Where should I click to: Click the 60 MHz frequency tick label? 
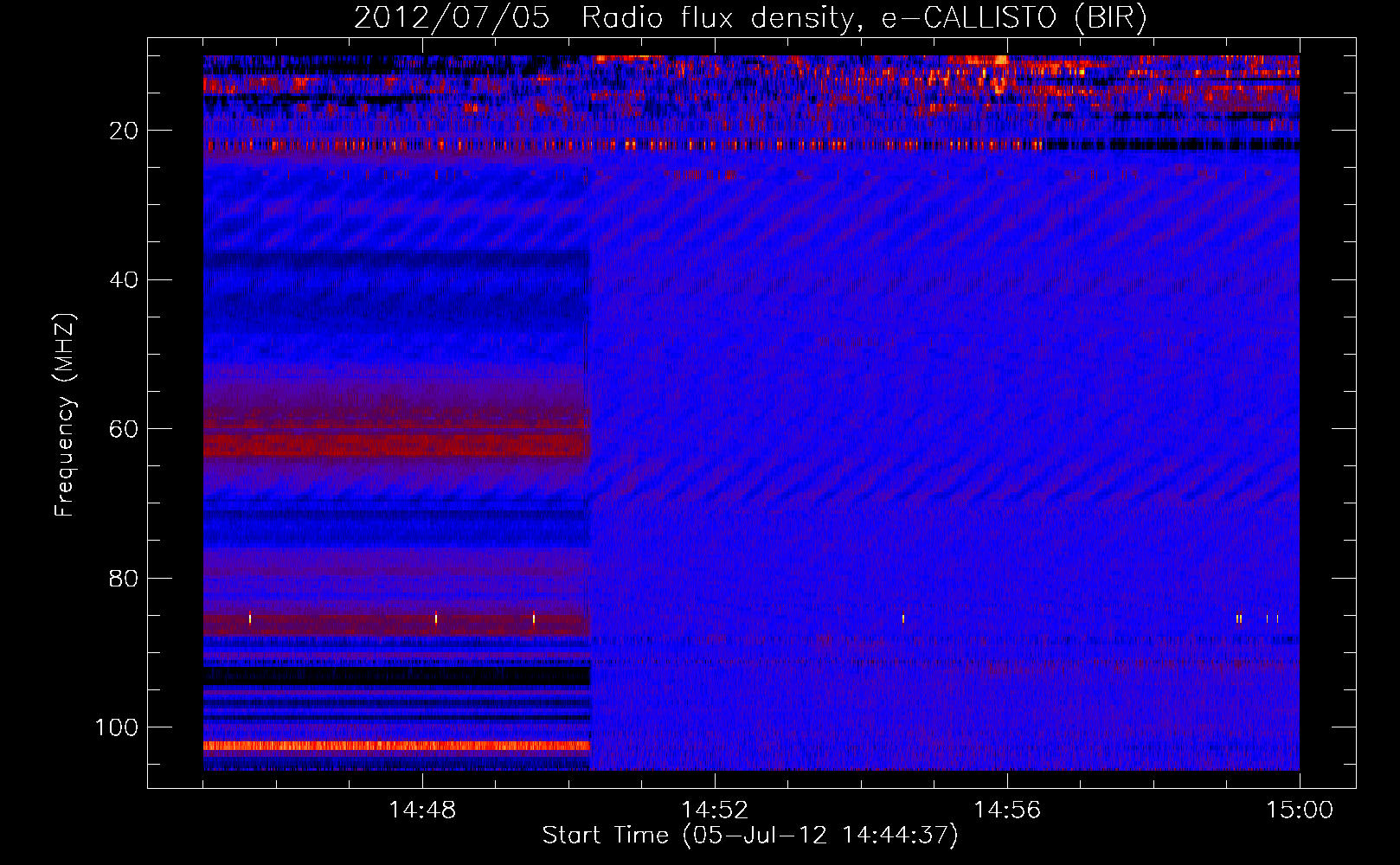tap(124, 429)
